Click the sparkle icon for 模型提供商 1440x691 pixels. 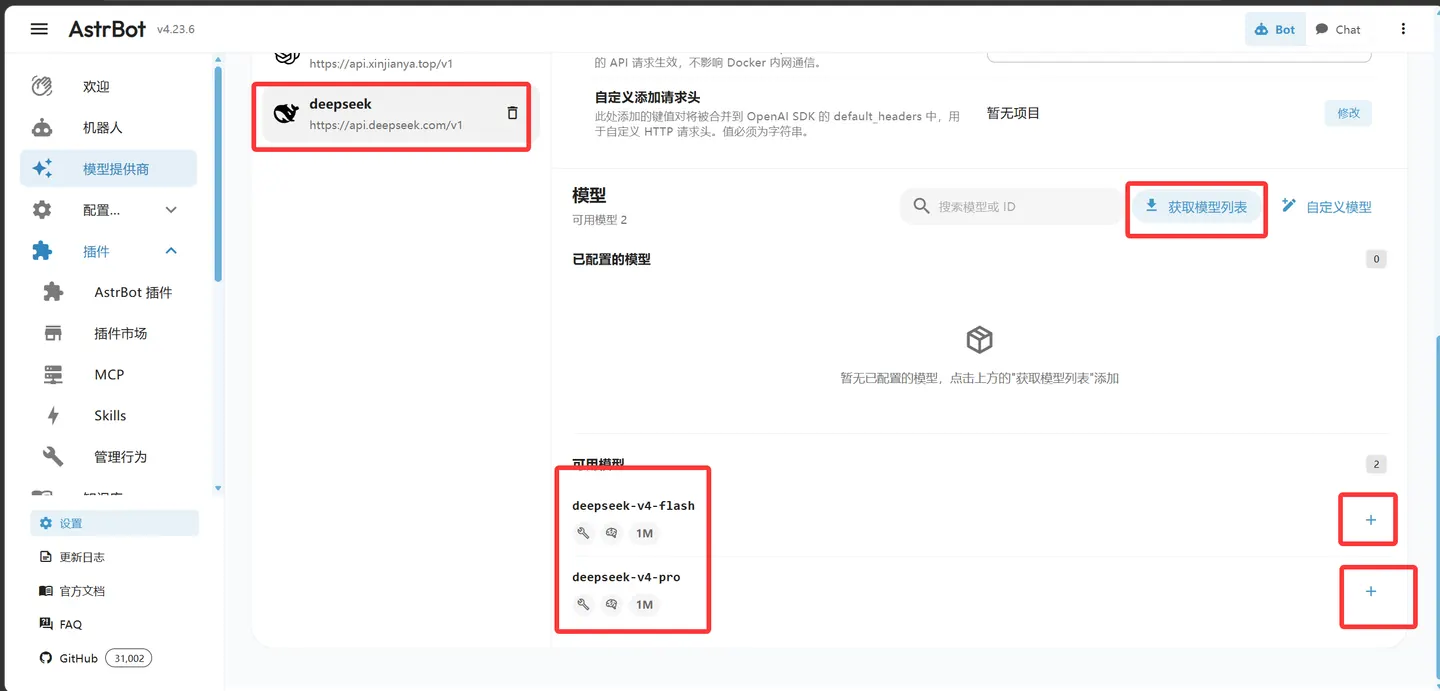click(42, 169)
